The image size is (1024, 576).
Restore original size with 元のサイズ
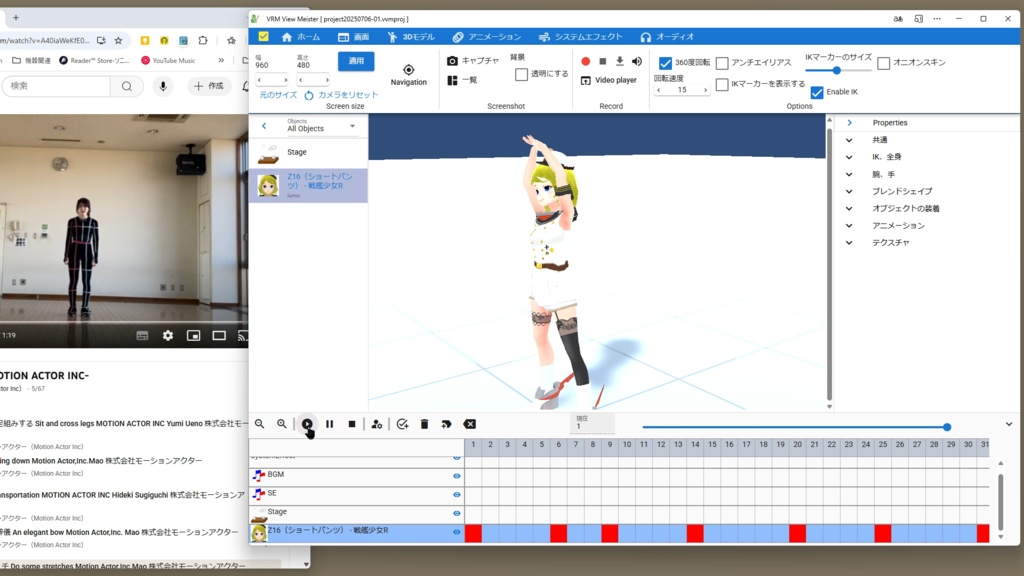278,95
